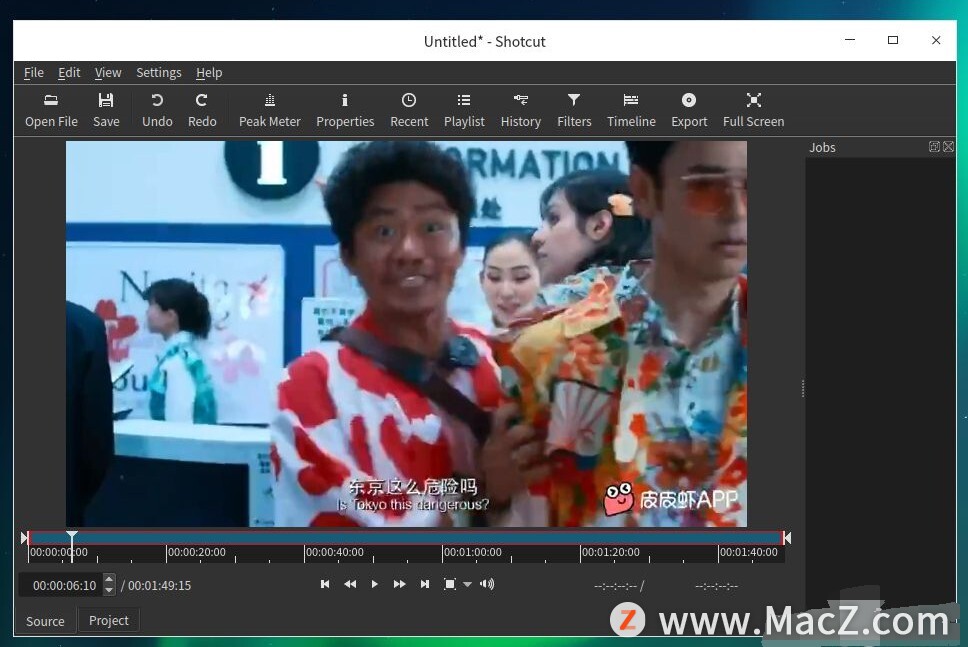This screenshot has height=647, width=968.
Task: Increment timecode with up stepper arrow
Action: [x=109, y=580]
